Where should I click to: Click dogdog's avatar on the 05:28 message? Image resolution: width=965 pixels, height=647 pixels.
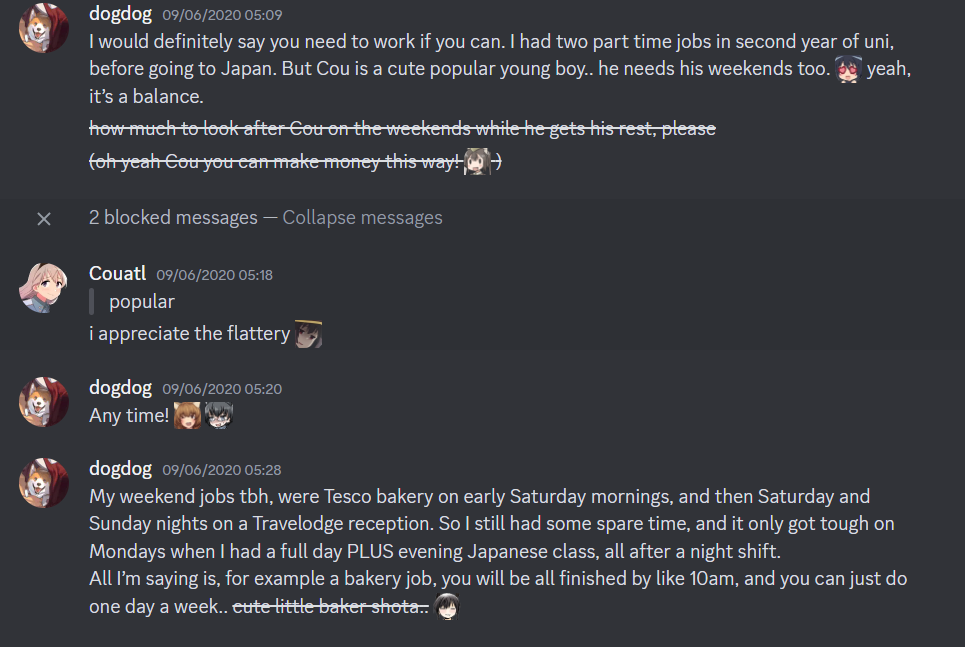coord(44,484)
